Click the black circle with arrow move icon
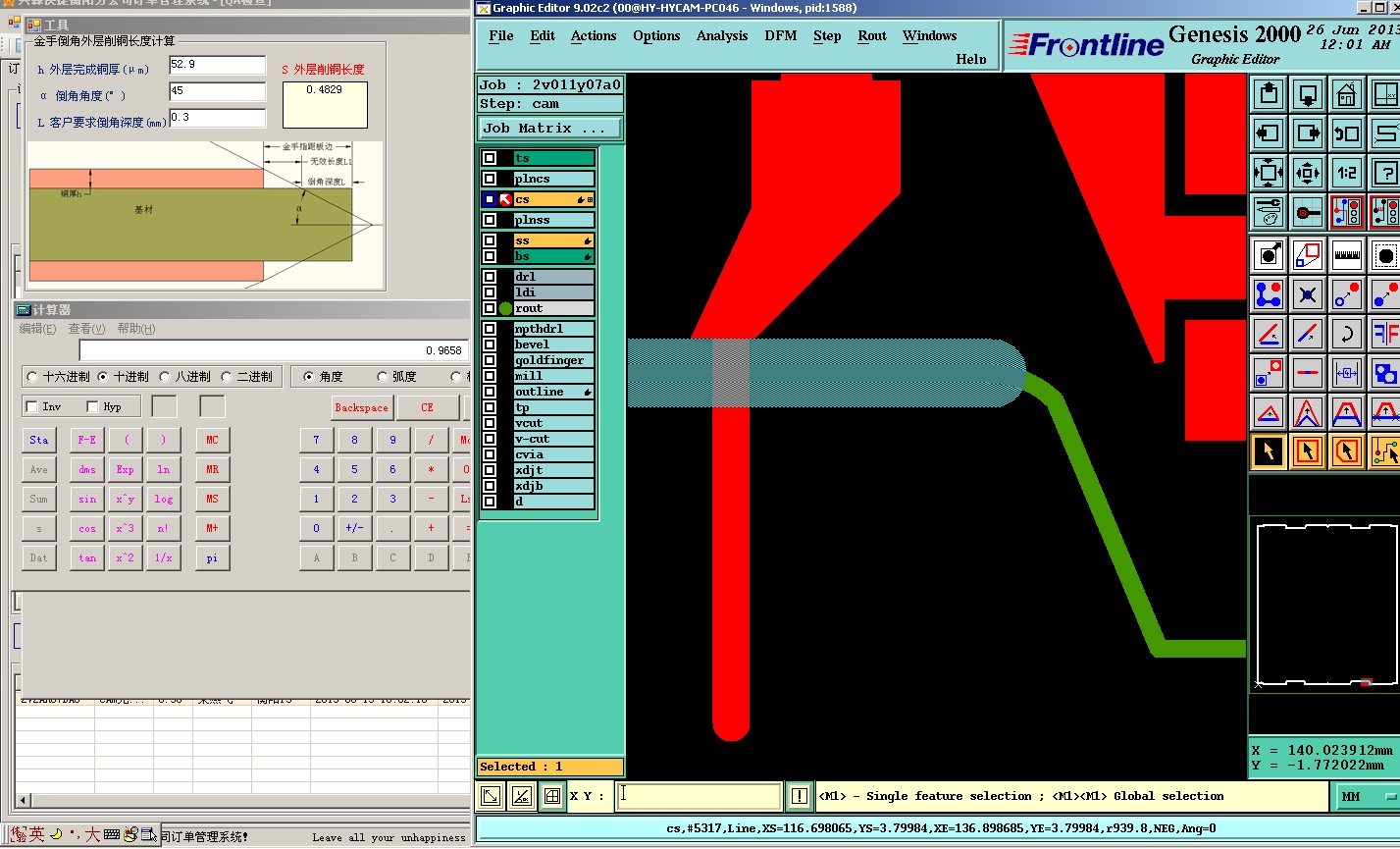This screenshot has height=849, width=1400. (x=1269, y=255)
